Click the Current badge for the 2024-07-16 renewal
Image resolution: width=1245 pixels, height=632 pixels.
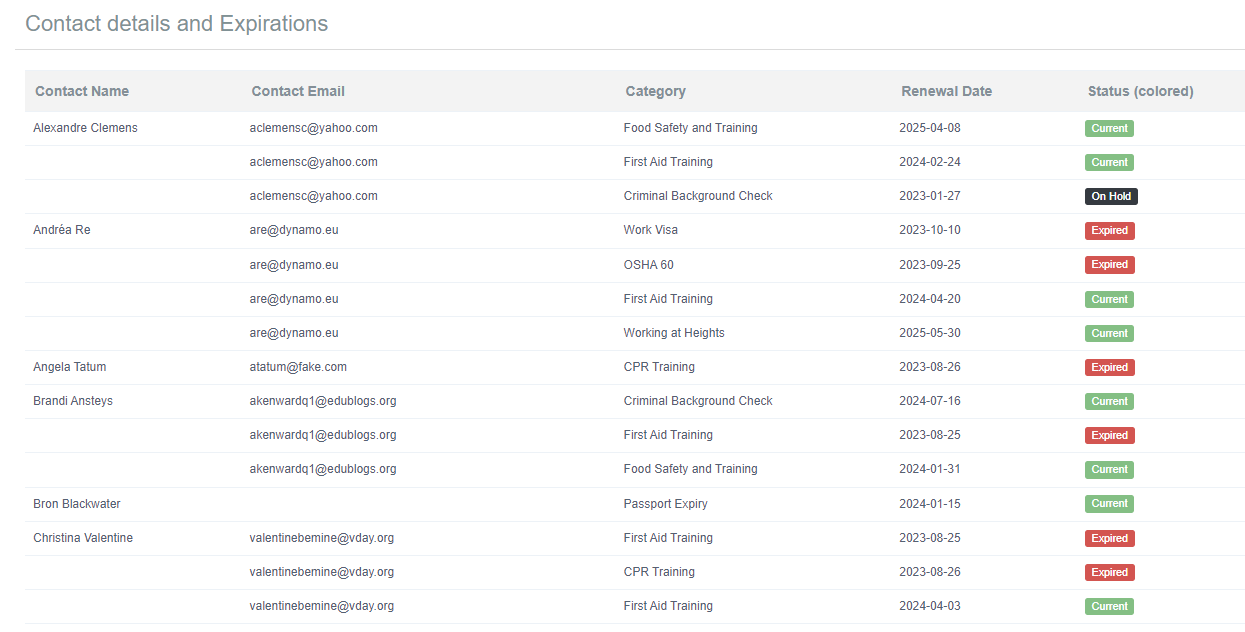coord(1109,401)
